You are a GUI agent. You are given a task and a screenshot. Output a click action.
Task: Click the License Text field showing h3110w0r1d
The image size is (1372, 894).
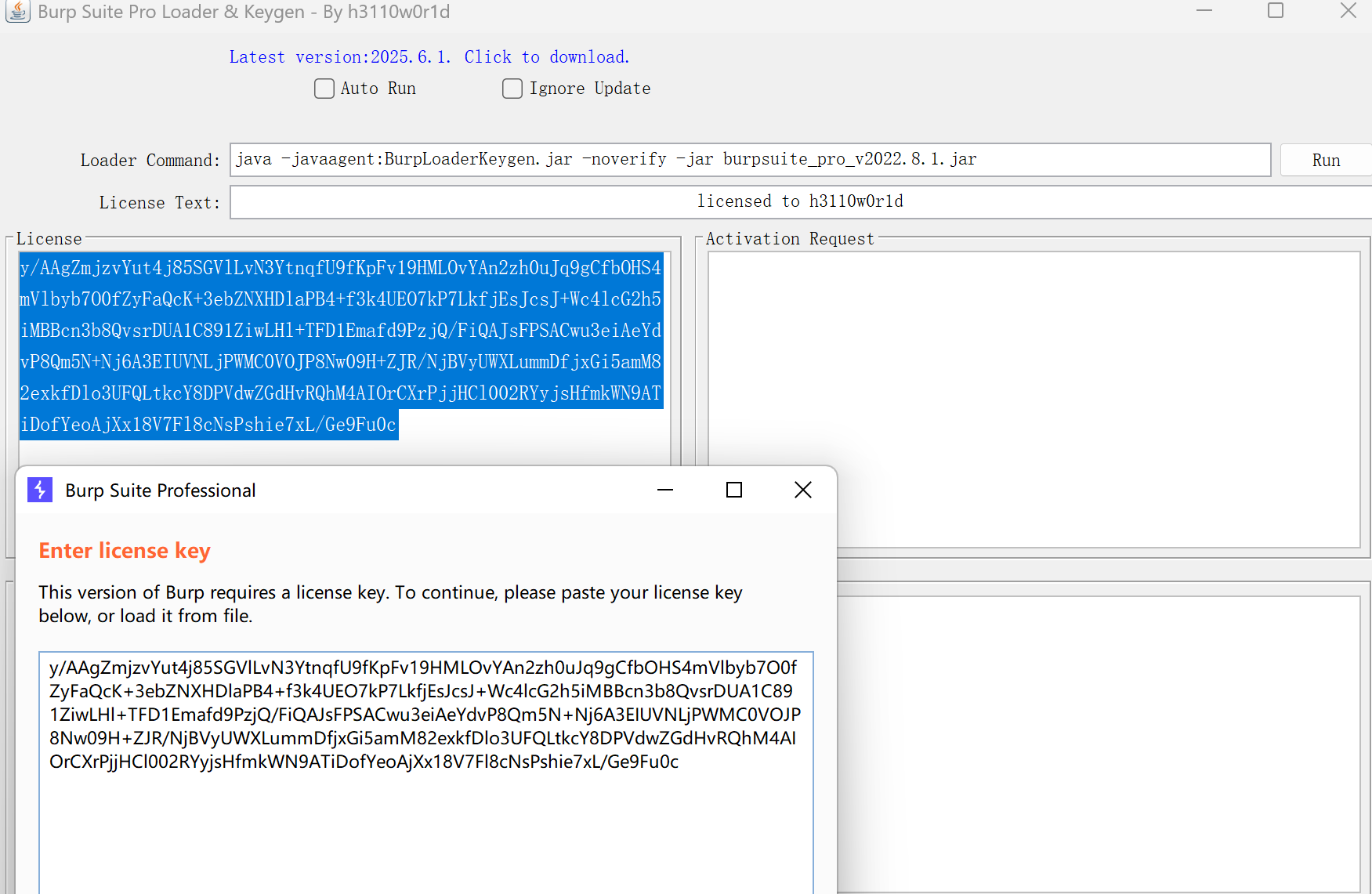coord(799,201)
